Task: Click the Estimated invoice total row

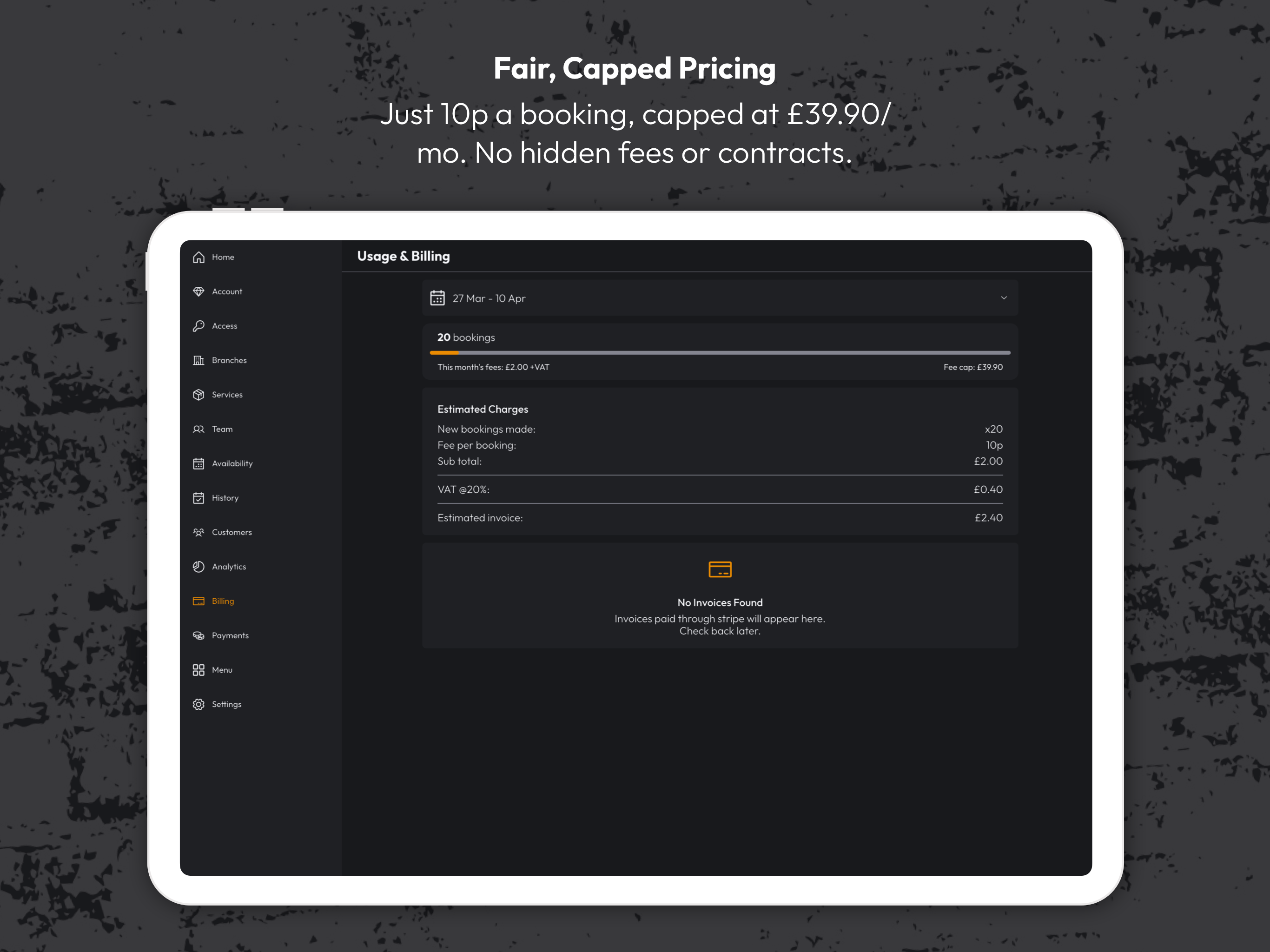Action: click(x=720, y=518)
